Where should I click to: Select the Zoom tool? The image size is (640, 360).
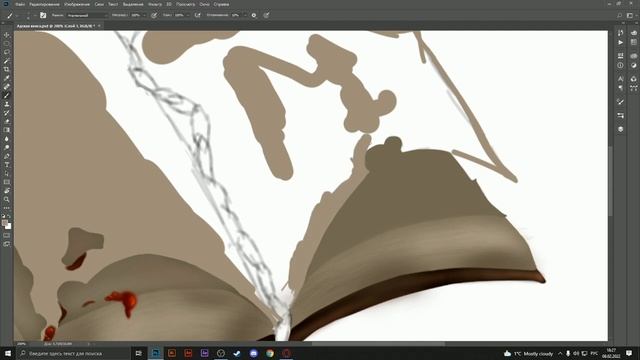point(7,199)
